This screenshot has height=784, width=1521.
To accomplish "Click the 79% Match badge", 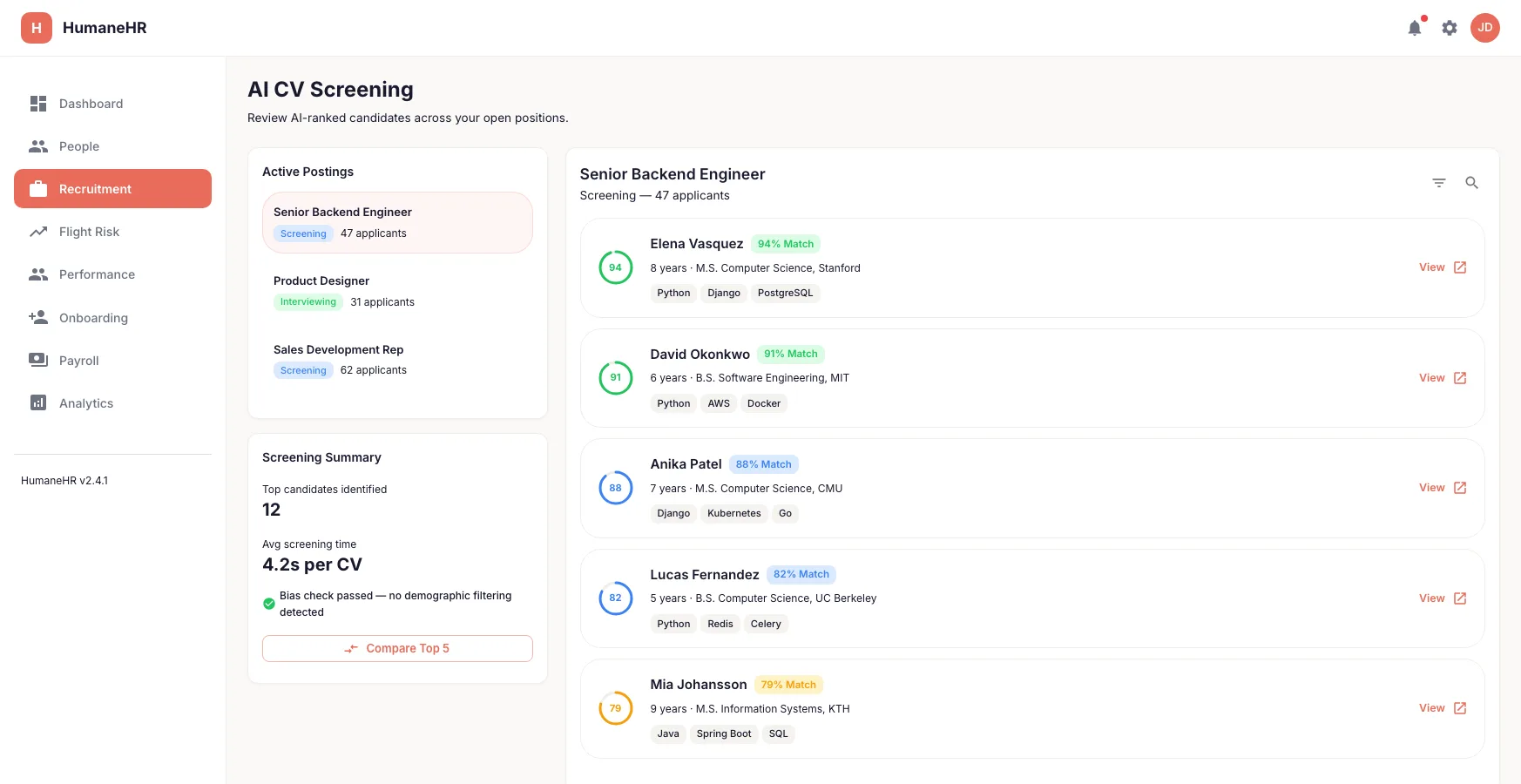I will click(x=788, y=685).
